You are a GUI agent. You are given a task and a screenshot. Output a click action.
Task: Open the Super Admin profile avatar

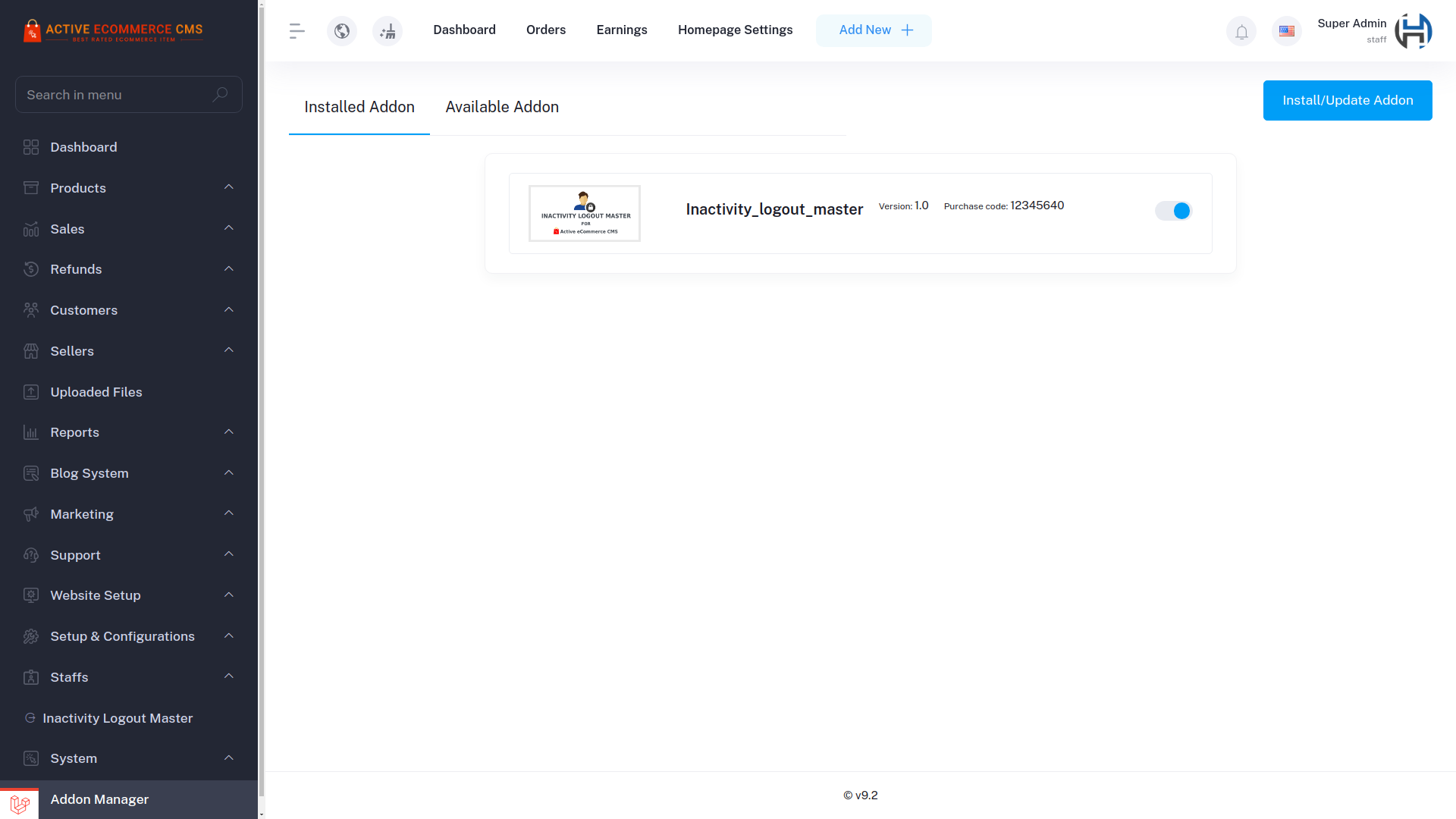pos(1414,31)
